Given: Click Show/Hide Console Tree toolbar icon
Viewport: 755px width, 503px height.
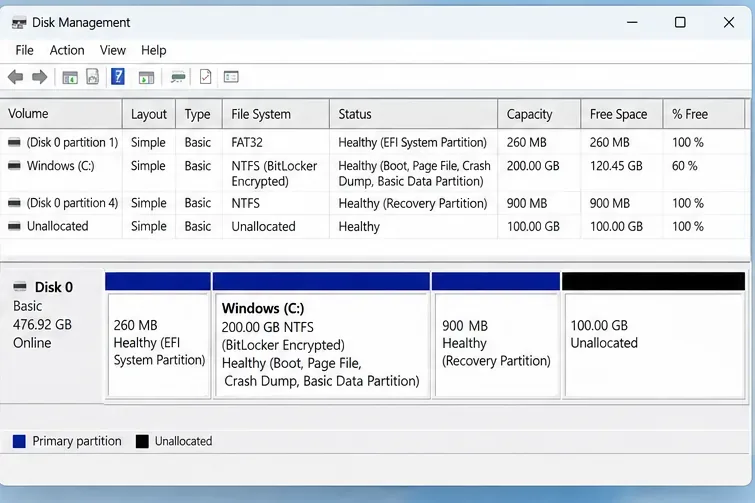Looking at the screenshot, I should [x=70, y=77].
